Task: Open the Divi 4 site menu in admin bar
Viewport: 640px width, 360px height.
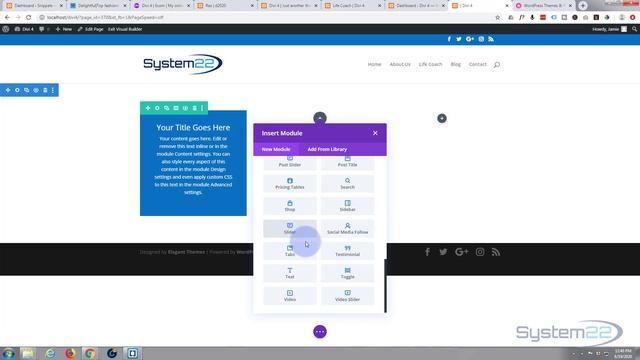Action: 24,29
